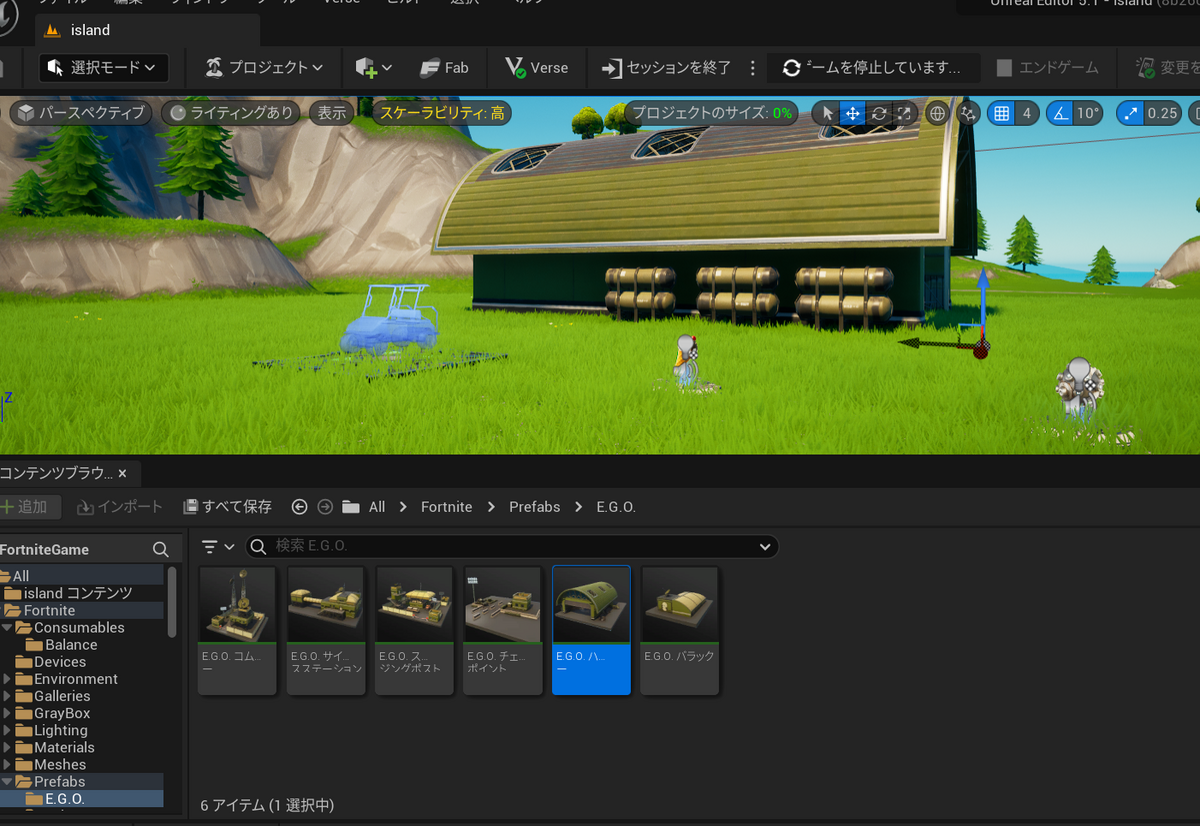Search the FortniteGame source tree

161,549
